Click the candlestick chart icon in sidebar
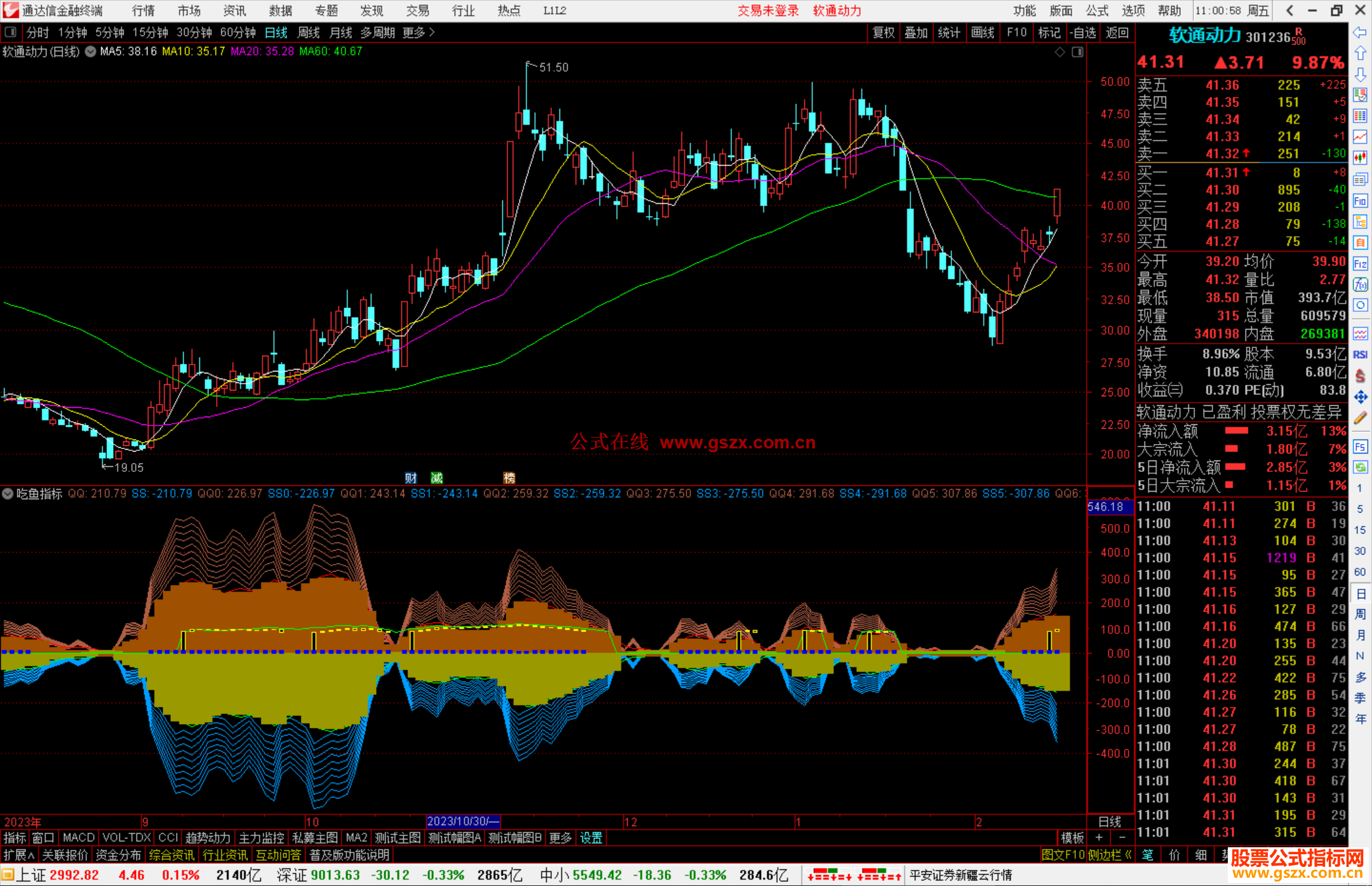This screenshot has height=886, width=1372. (1360, 158)
